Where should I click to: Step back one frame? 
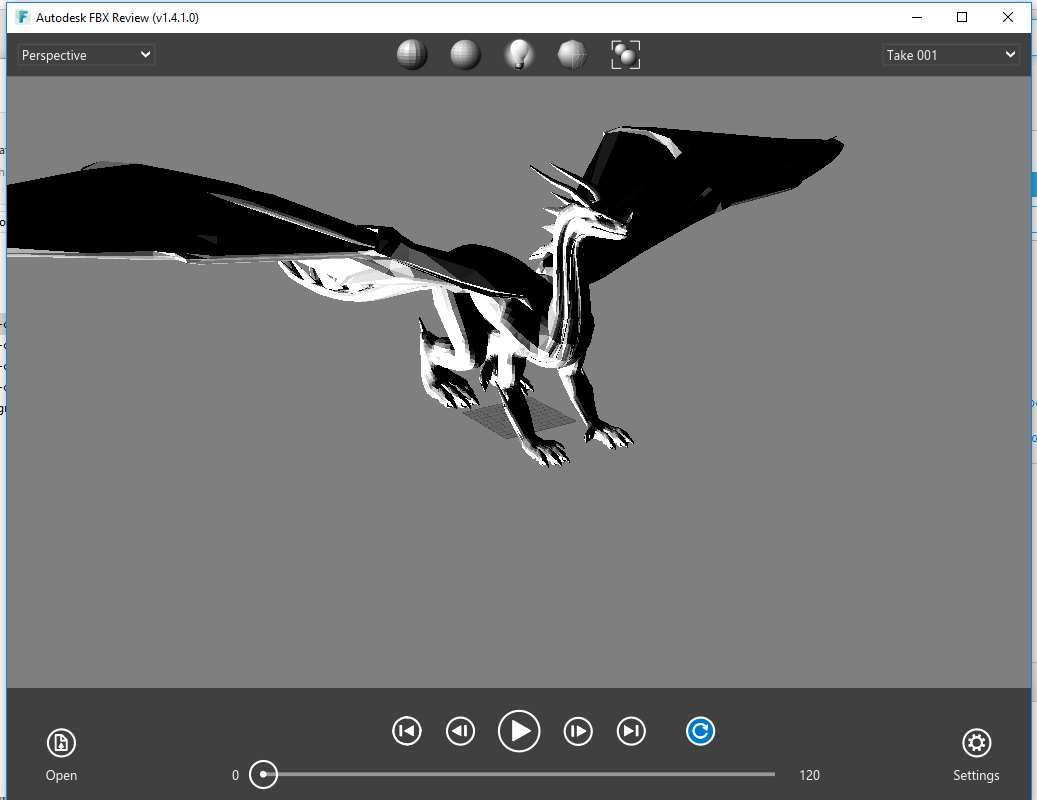[460, 731]
